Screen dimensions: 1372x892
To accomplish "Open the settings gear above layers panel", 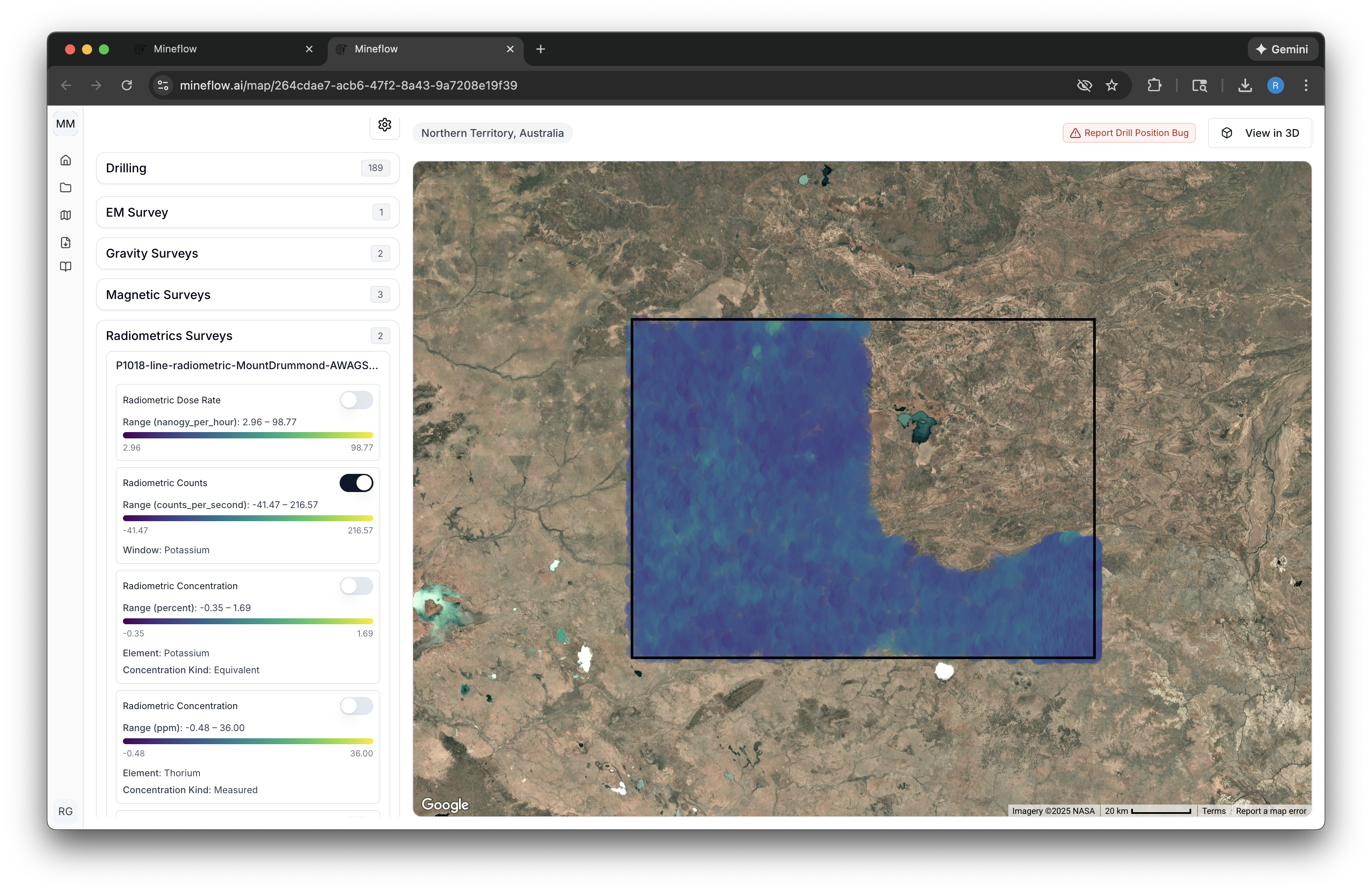I will pyautogui.click(x=384, y=125).
